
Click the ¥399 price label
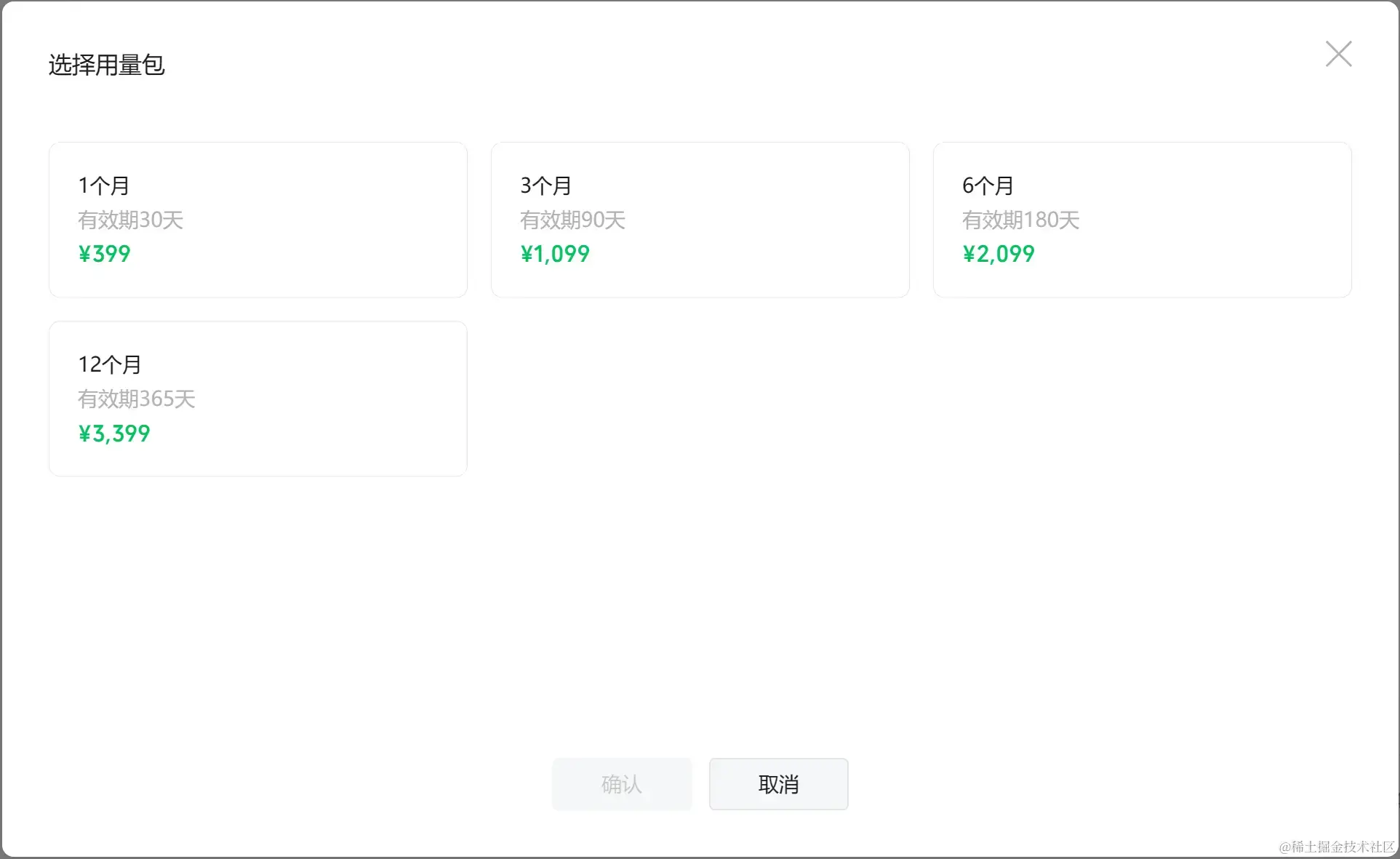(x=104, y=254)
